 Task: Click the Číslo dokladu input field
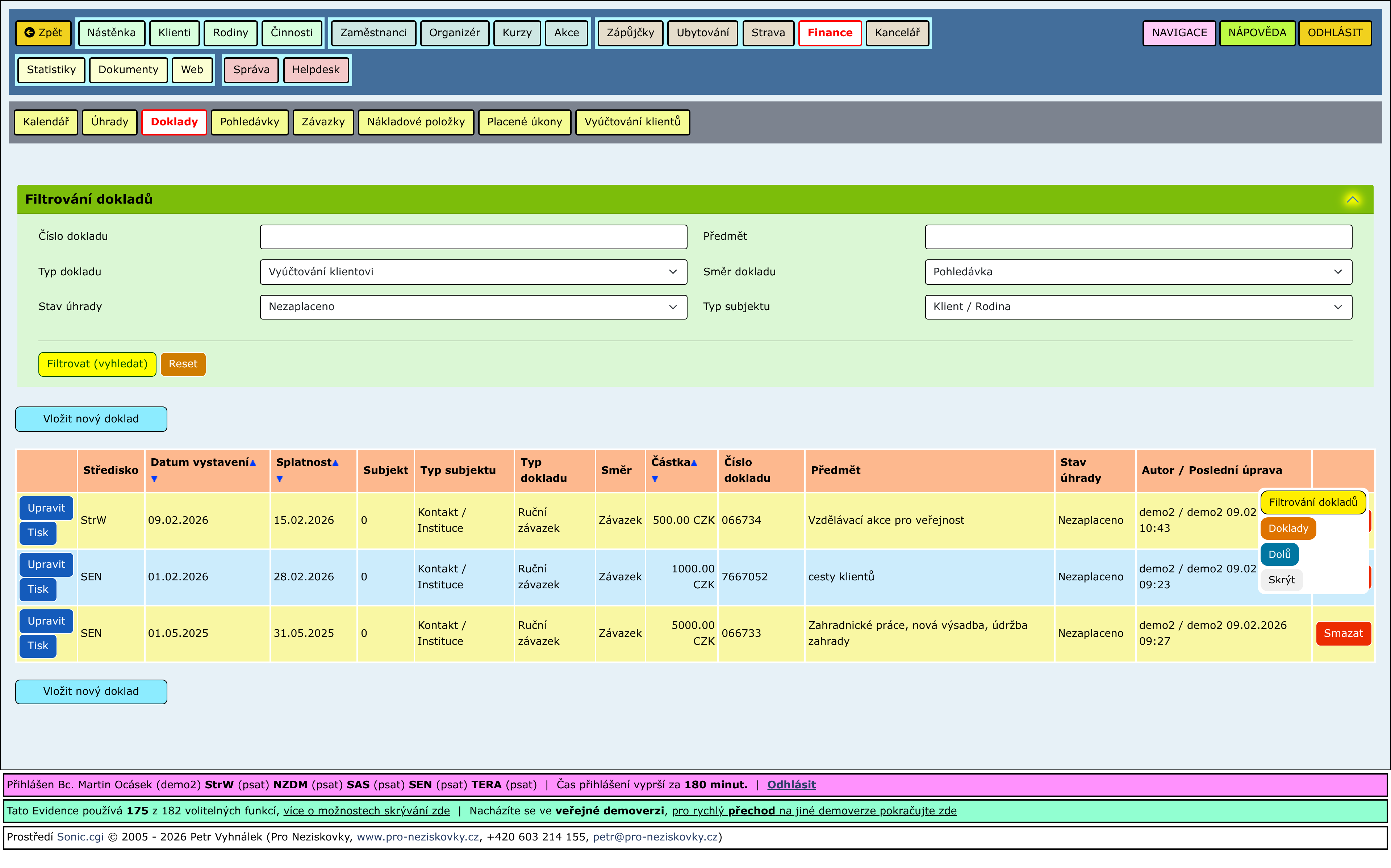tap(473, 237)
